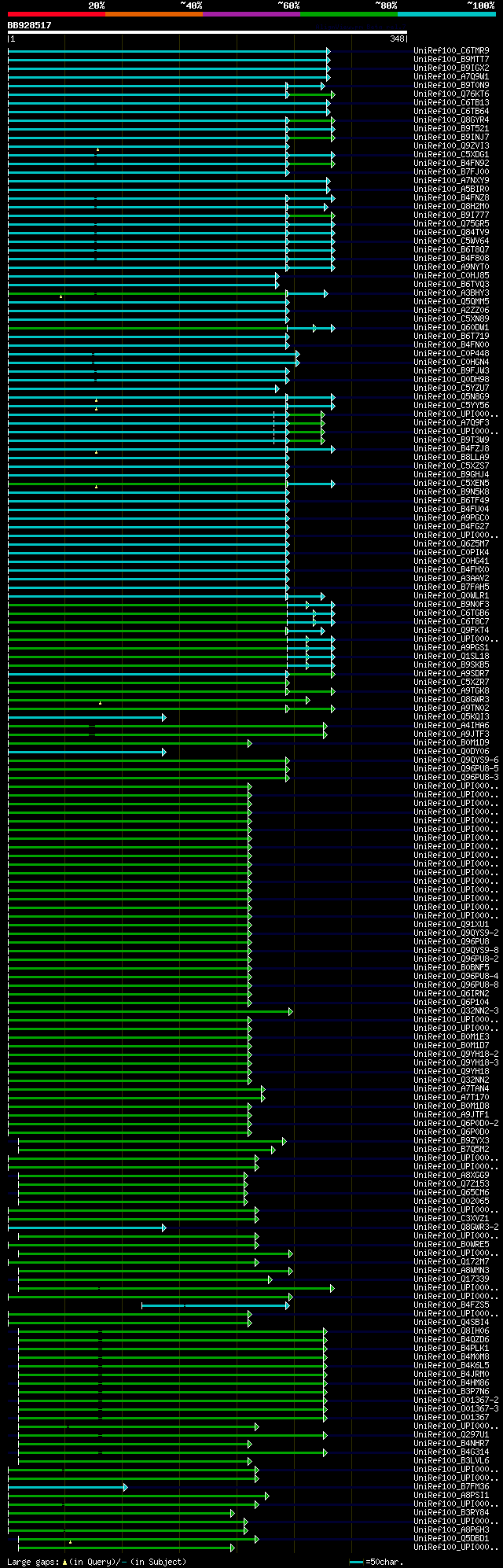Click hit label UniRef100_Q5KQI3
Image resolution: width=503 pixels, height=1568 pixels.
point(452,716)
